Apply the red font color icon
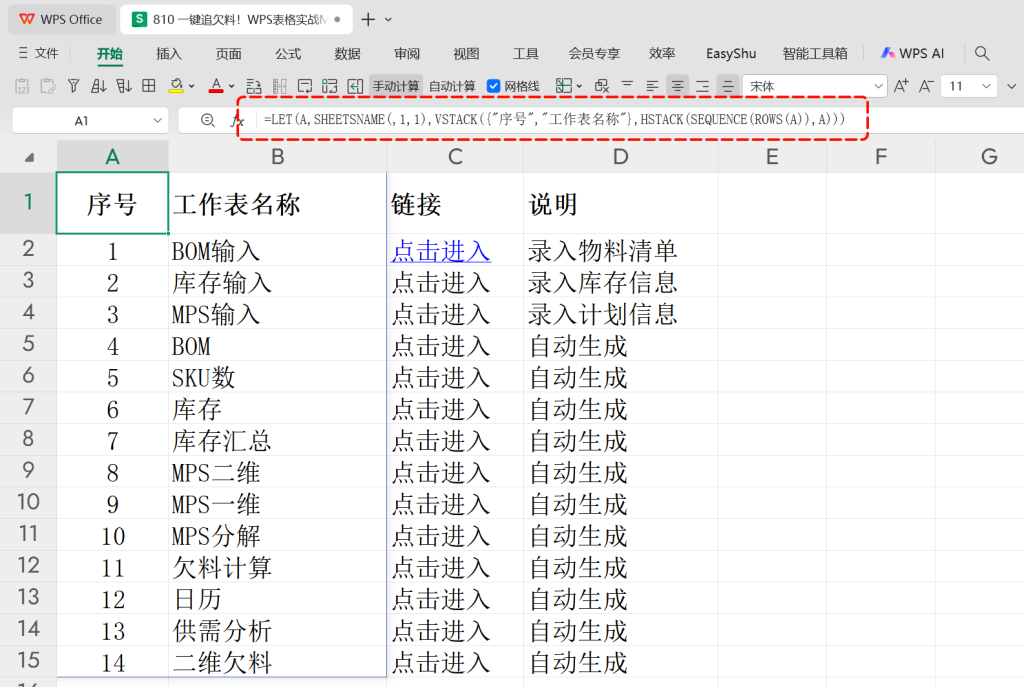 coord(216,86)
